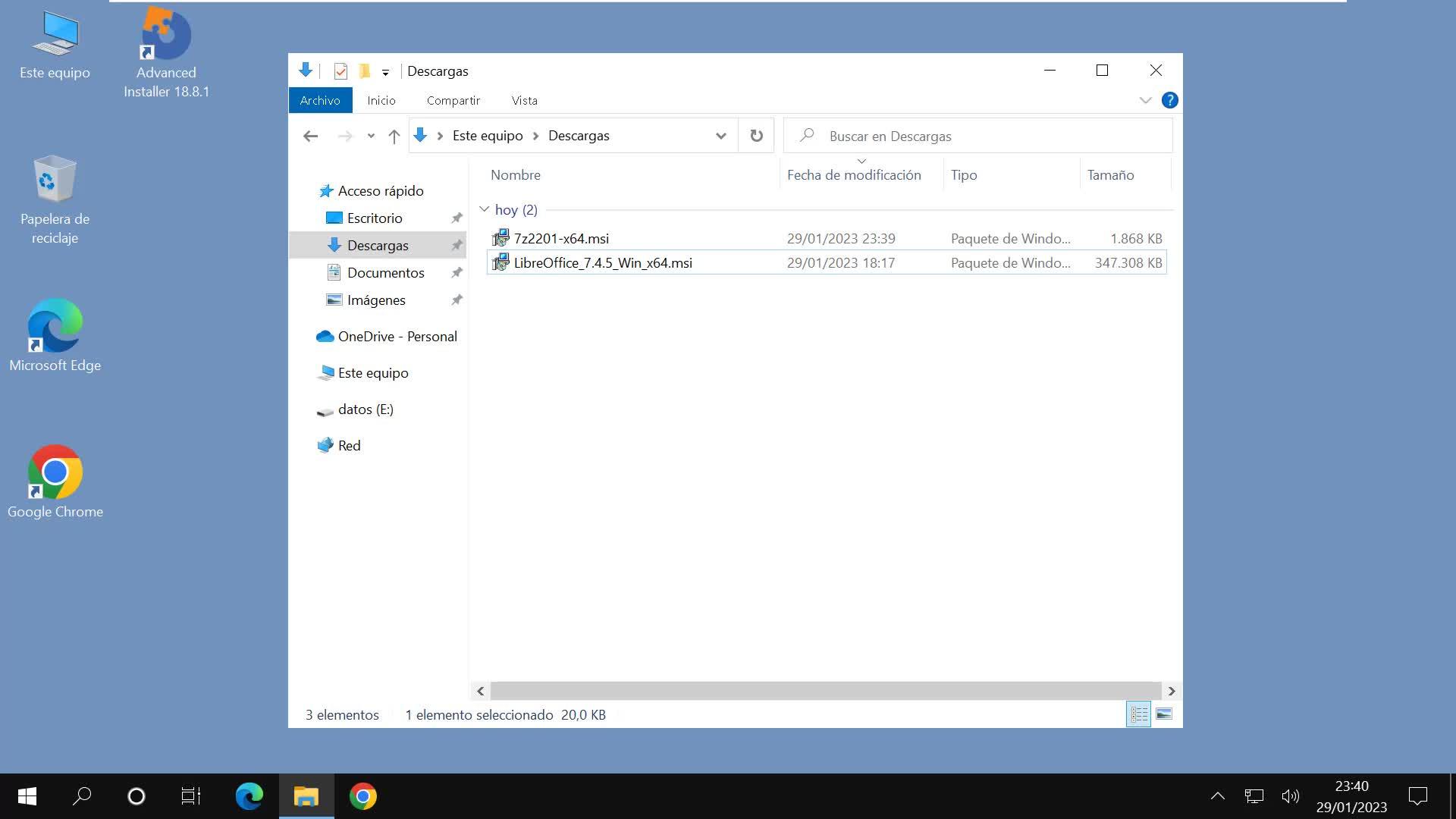Open the 7z2201-x64.msi file

coord(560,238)
